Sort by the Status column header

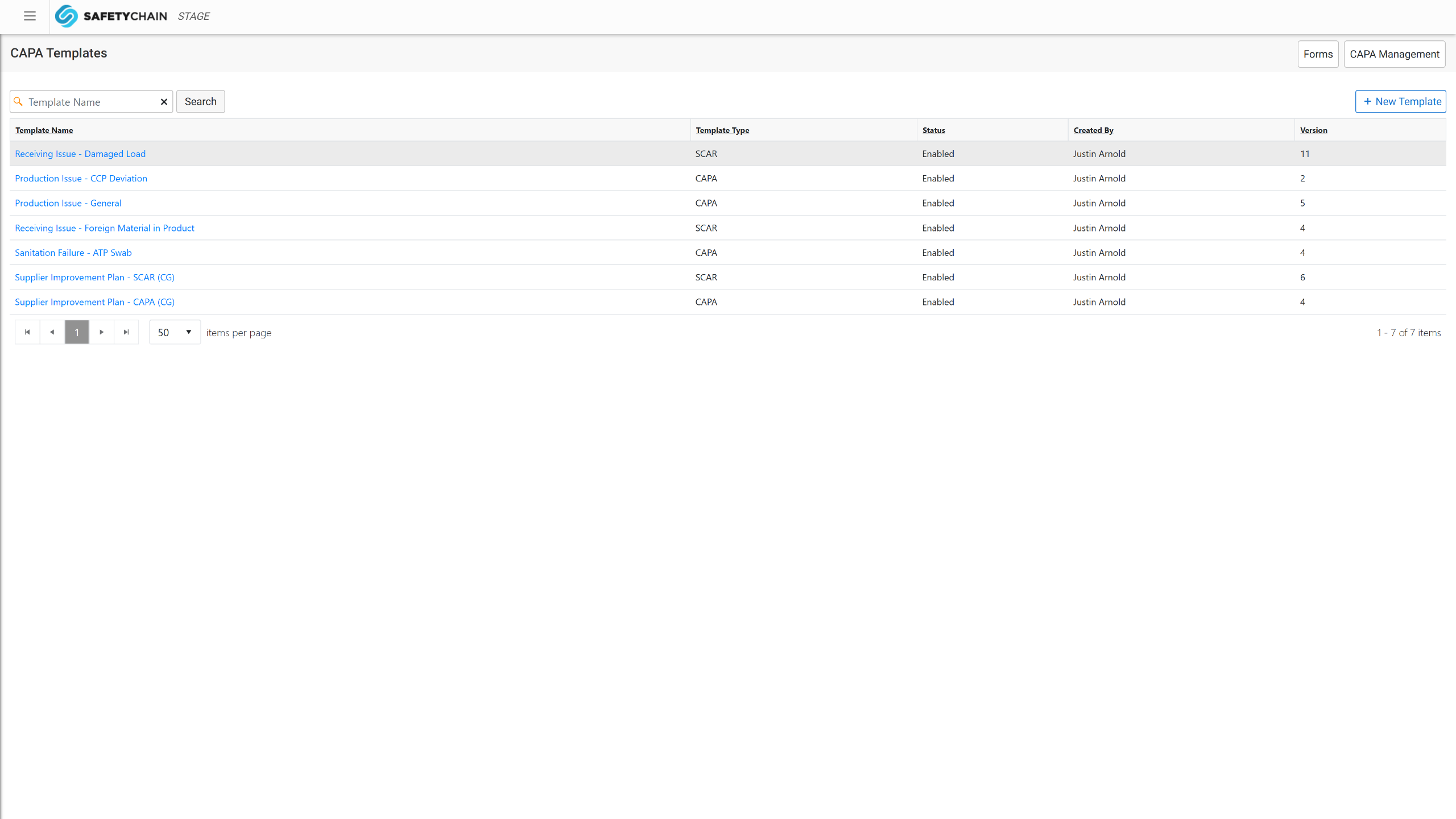[x=933, y=130]
